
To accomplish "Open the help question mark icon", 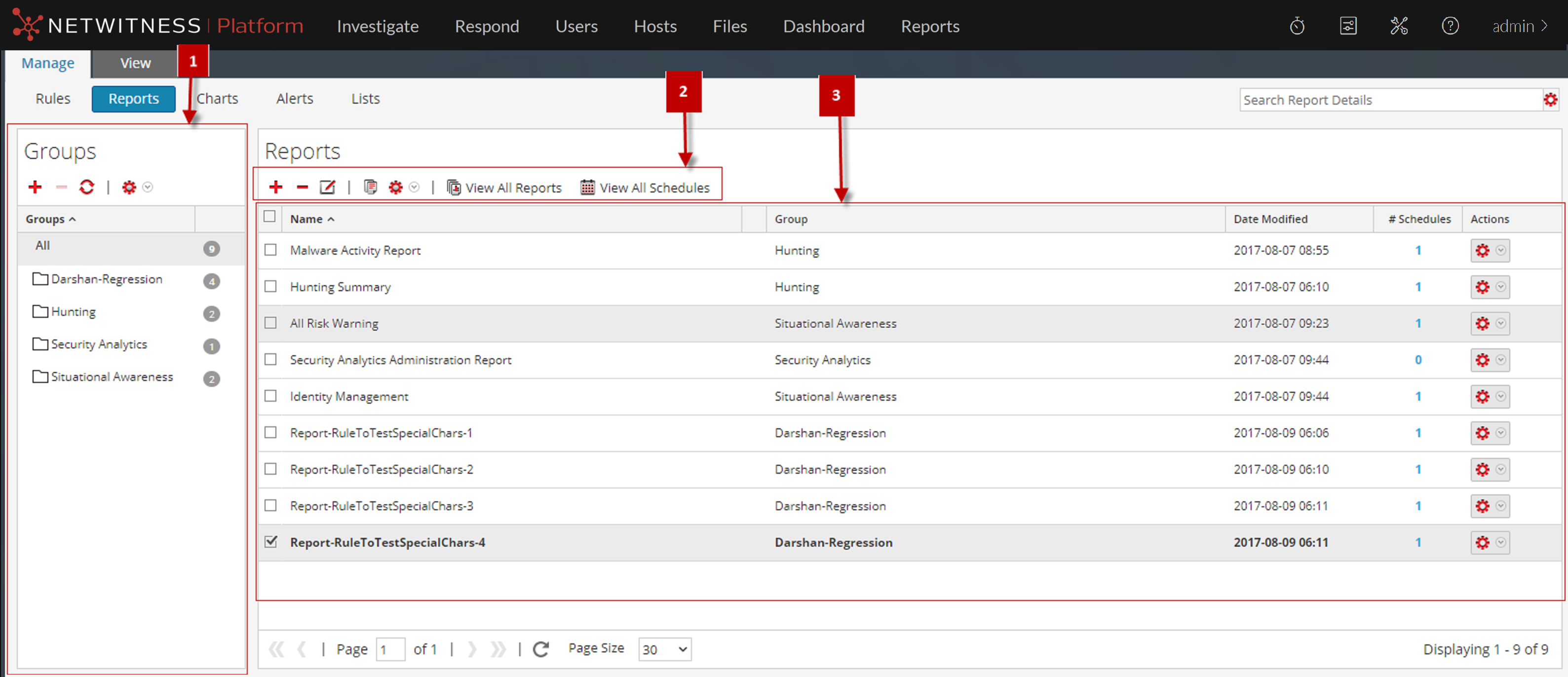I will pos(1450,26).
